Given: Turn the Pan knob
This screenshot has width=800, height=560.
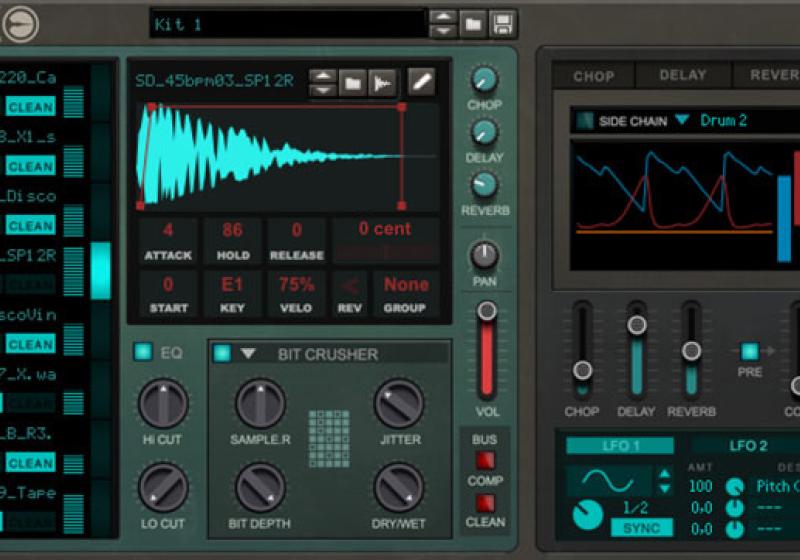Looking at the screenshot, I should click(484, 256).
